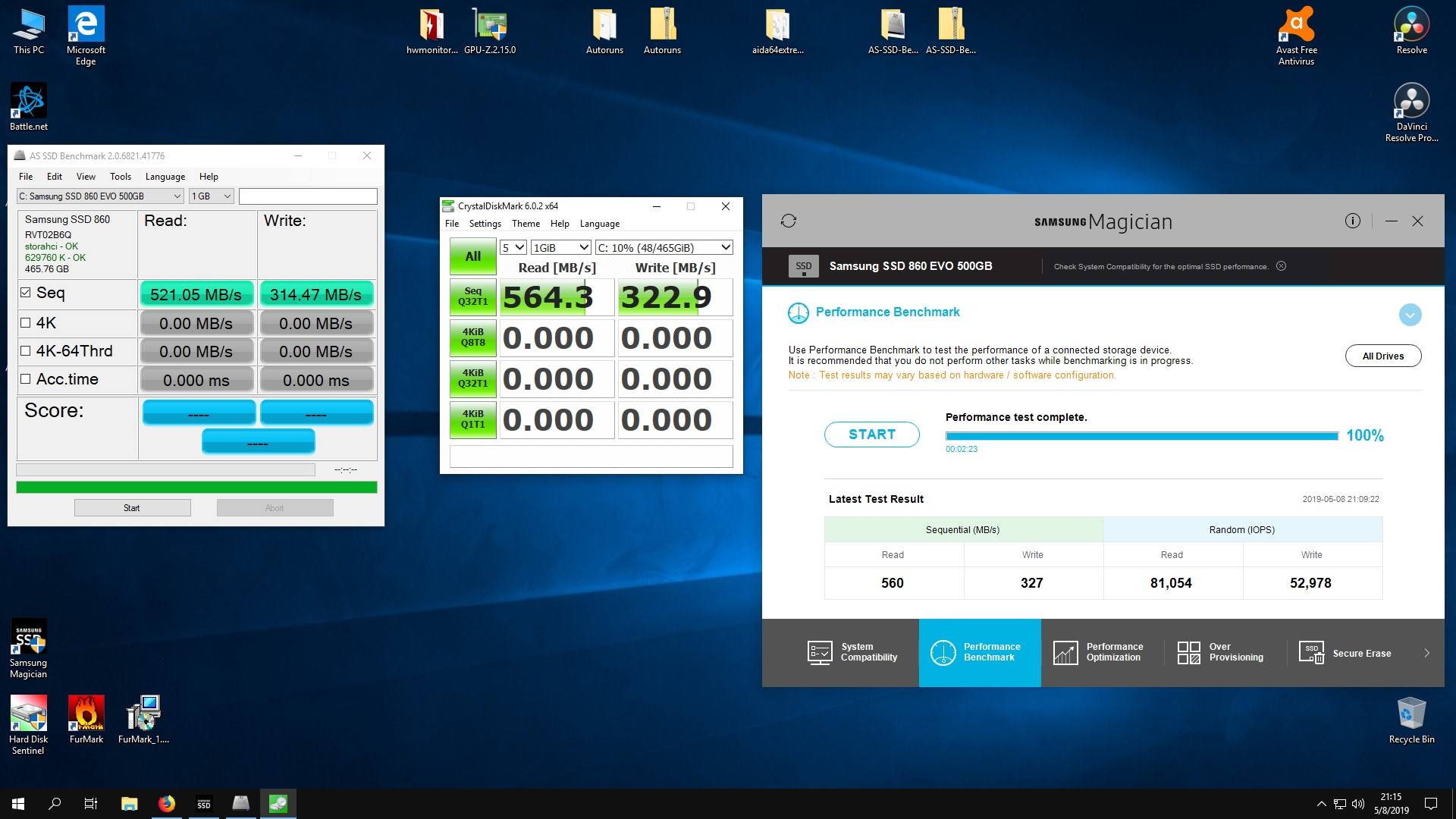Open the test count dropdown showing 5
The width and height of the screenshot is (1456, 819).
click(513, 248)
